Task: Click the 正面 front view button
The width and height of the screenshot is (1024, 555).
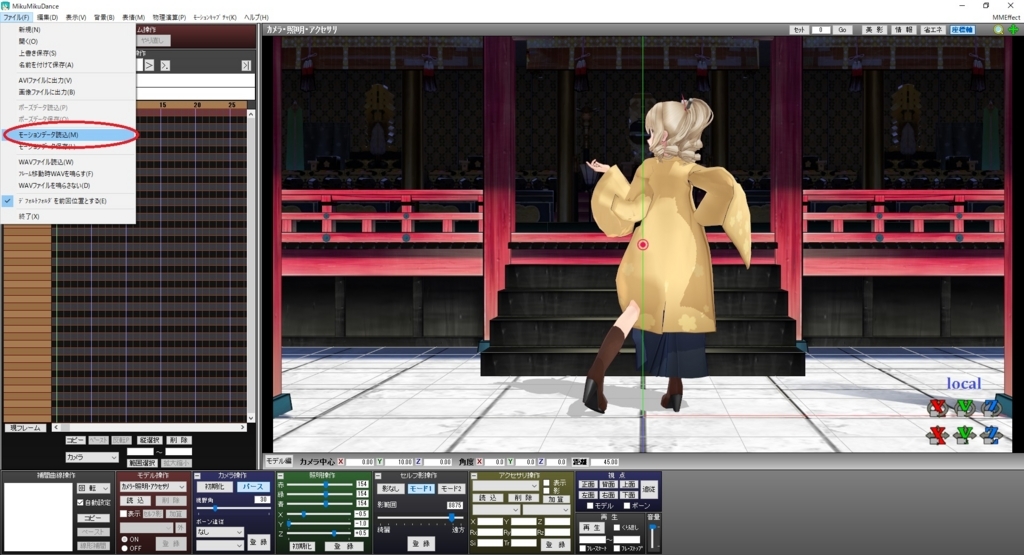Action: pos(588,484)
